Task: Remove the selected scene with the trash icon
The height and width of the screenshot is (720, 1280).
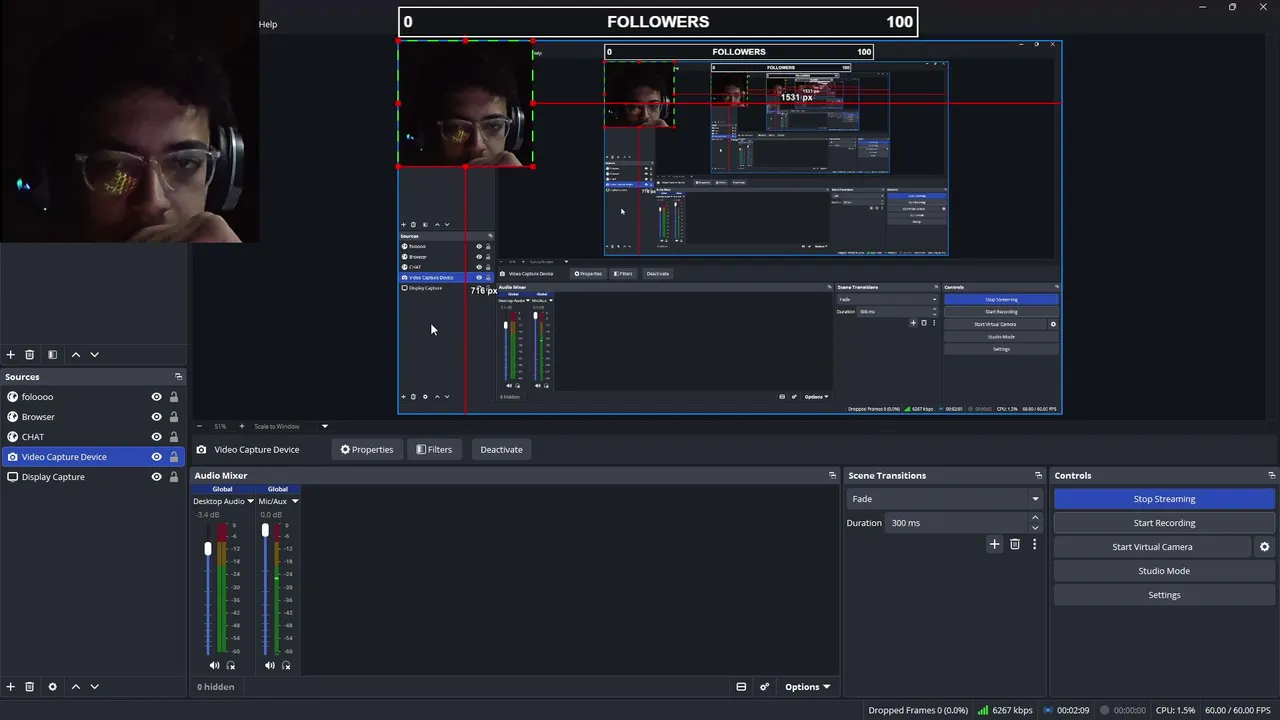Action: point(30,355)
